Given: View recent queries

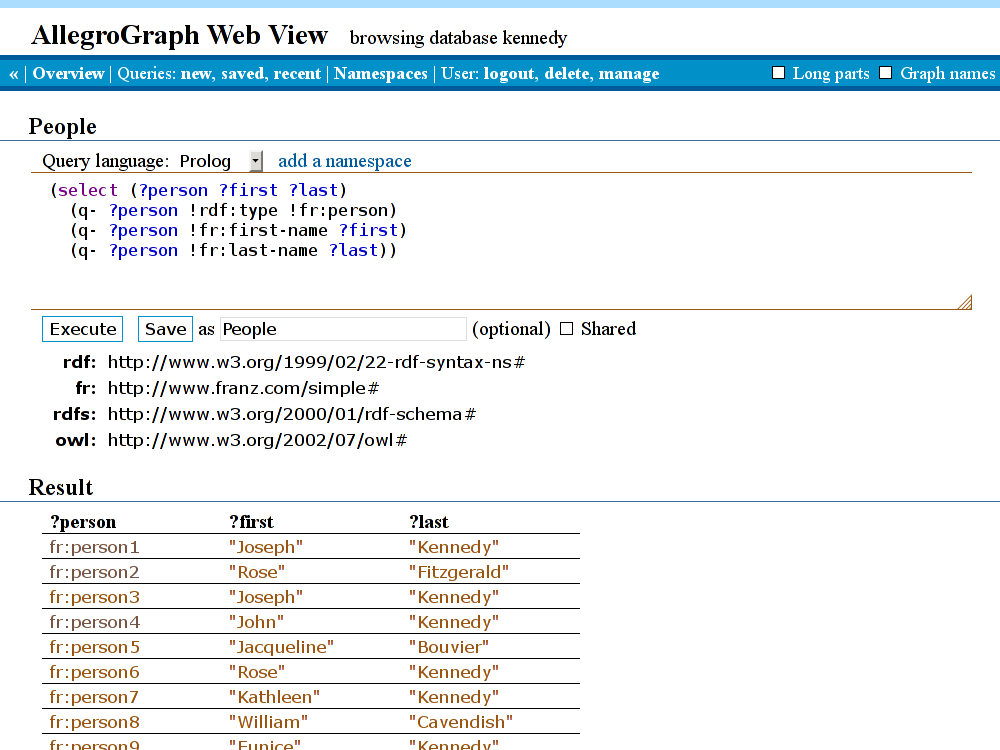Looking at the screenshot, I should (297, 74).
